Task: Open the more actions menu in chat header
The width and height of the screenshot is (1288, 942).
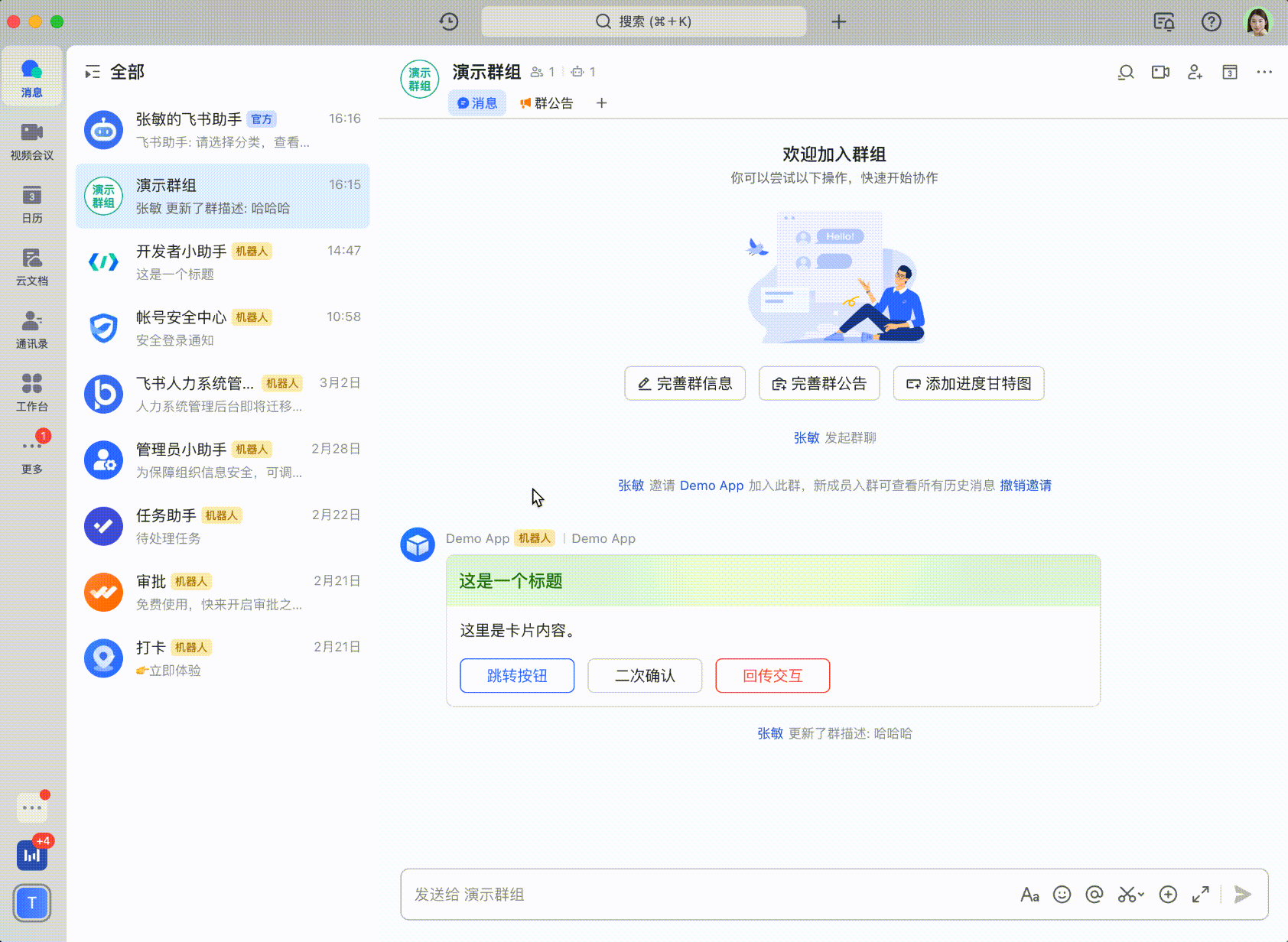Action: (x=1264, y=72)
